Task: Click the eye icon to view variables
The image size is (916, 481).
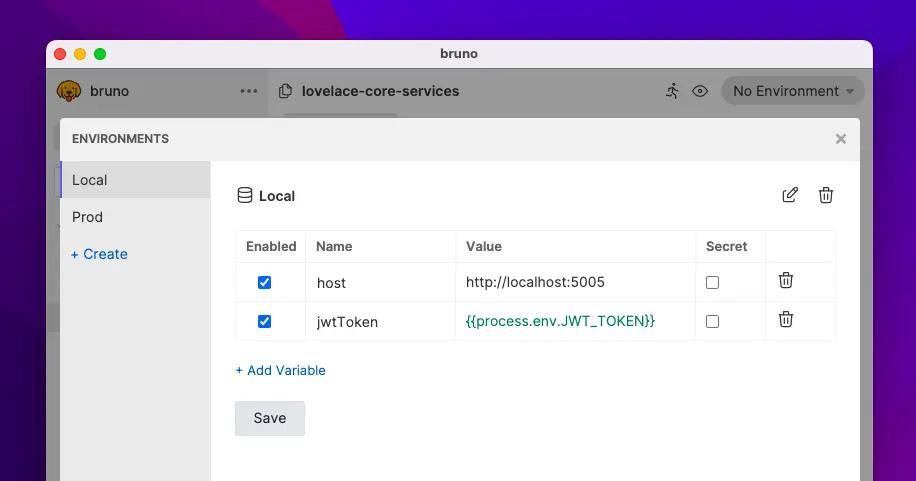Action: coord(700,91)
